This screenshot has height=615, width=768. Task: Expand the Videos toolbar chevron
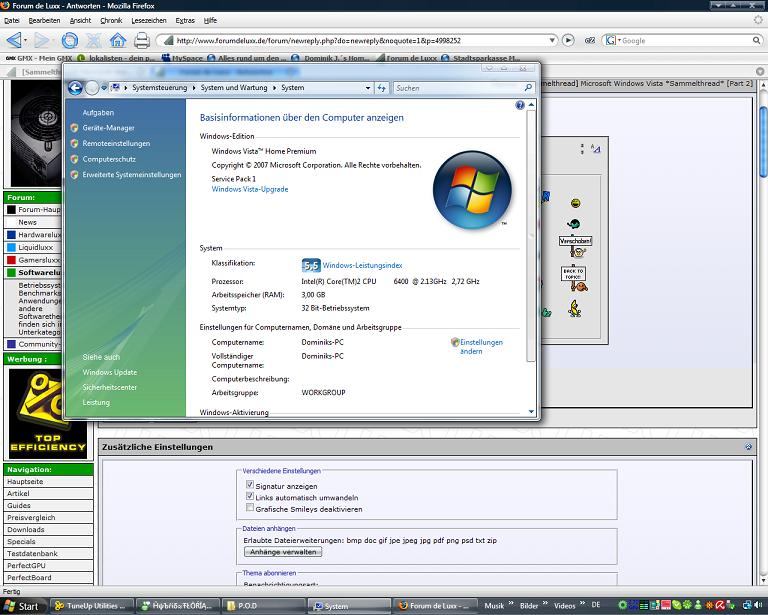(582, 603)
